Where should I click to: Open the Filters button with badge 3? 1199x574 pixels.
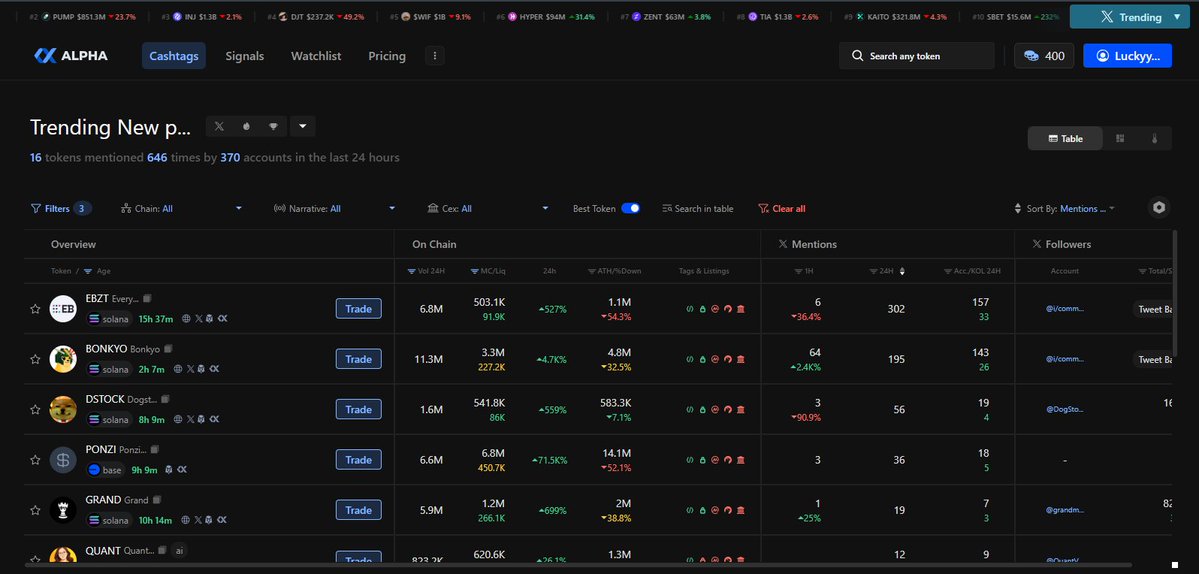61,208
